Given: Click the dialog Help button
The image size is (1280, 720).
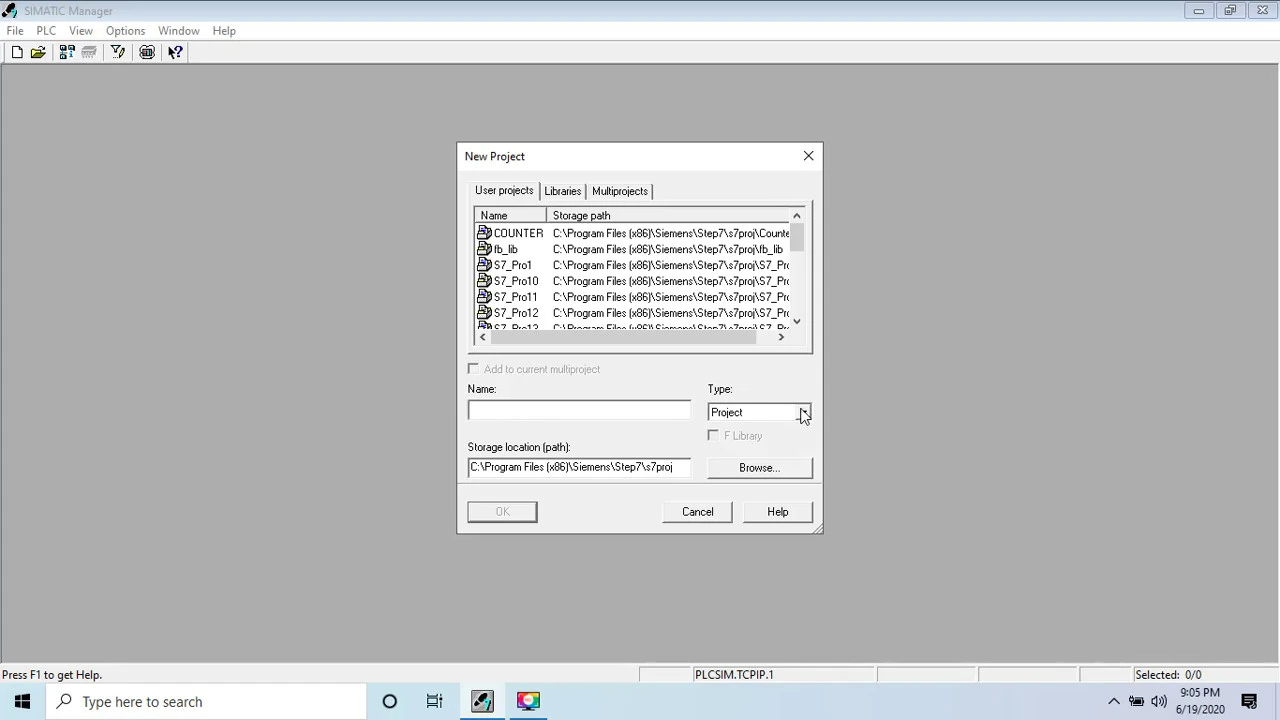Looking at the screenshot, I should tap(778, 512).
